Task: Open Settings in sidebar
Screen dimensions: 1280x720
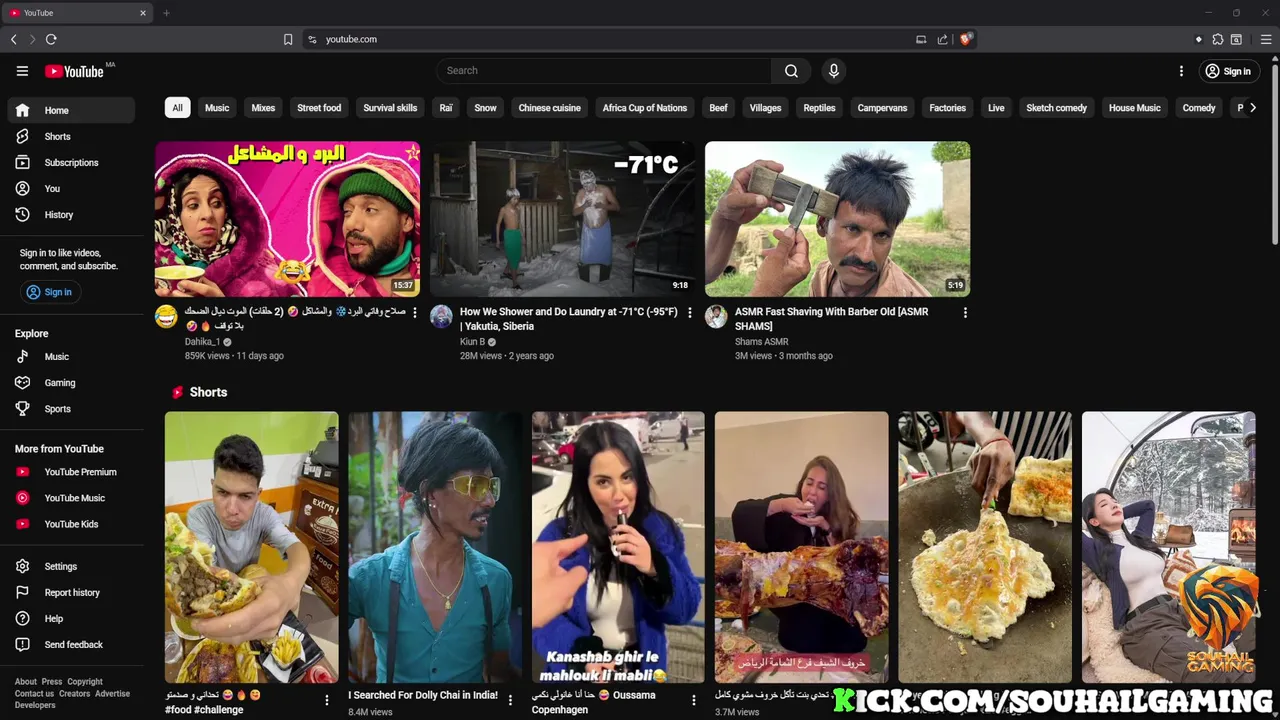Action: [x=70, y=566]
